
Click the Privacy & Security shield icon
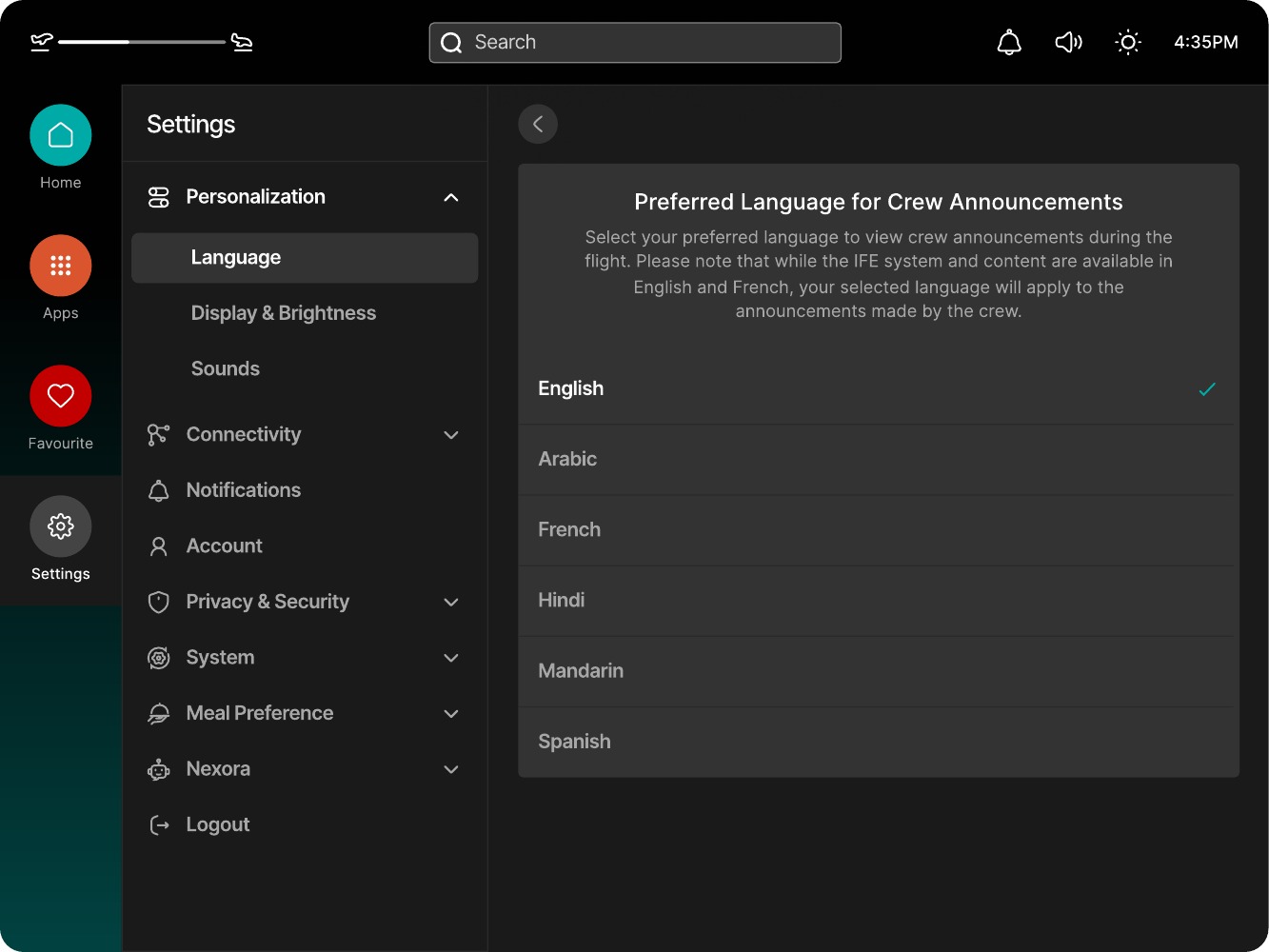[158, 602]
